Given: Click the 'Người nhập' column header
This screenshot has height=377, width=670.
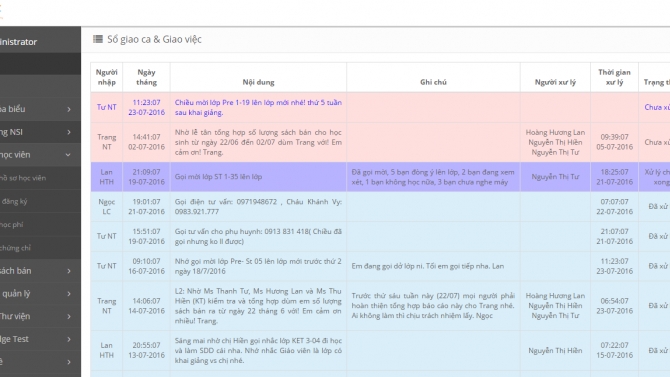Looking at the screenshot, I should coord(106,77).
